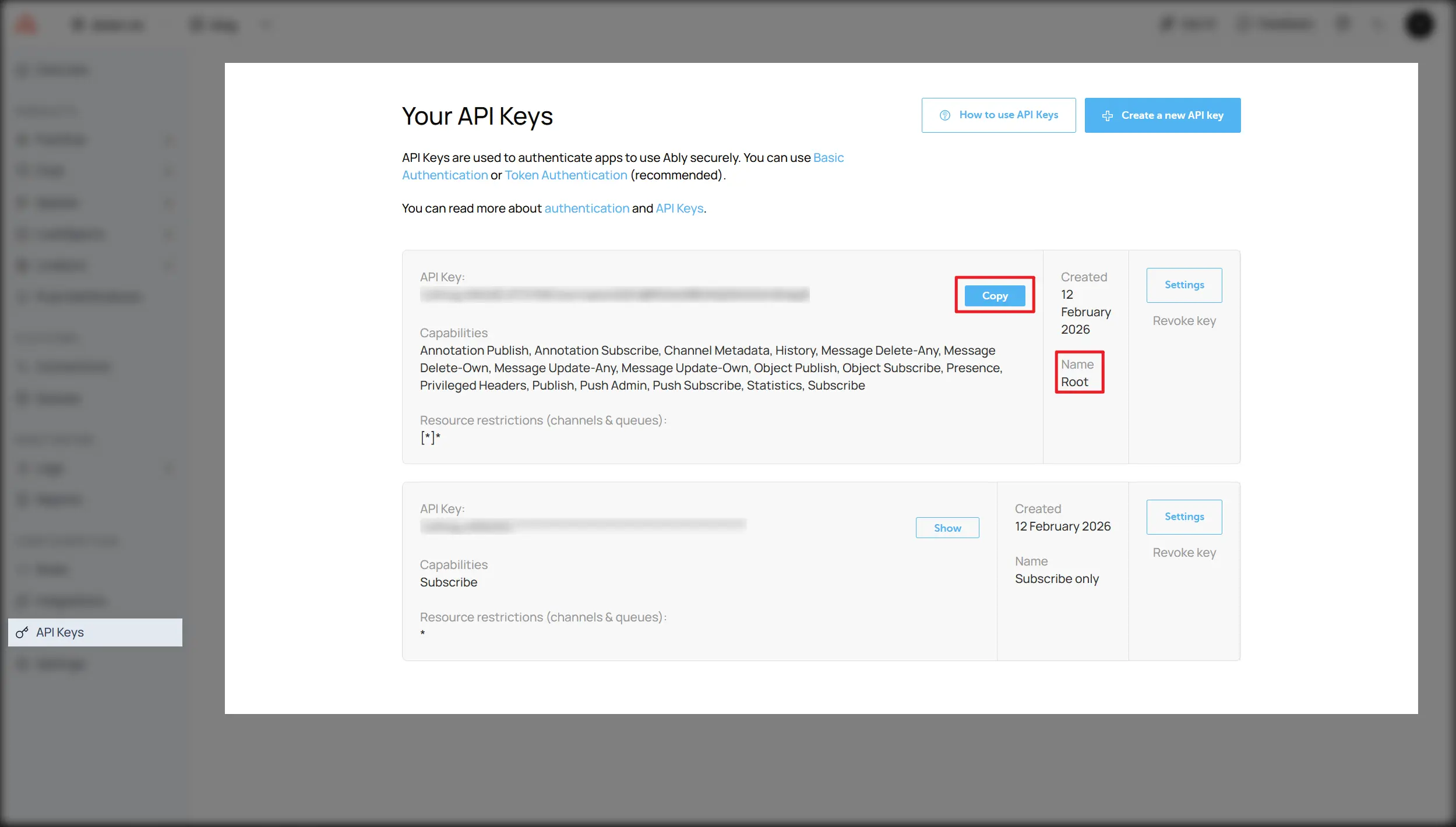
Task: Click the key icon beside API Keys in sidebar
Action: pos(22,632)
